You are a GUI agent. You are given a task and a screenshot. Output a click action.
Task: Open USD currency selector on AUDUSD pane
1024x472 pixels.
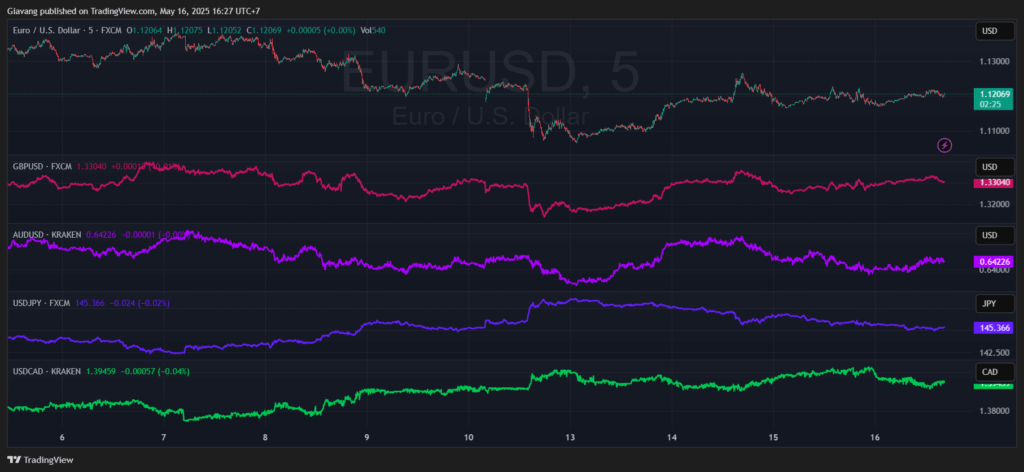tap(988, 235)
